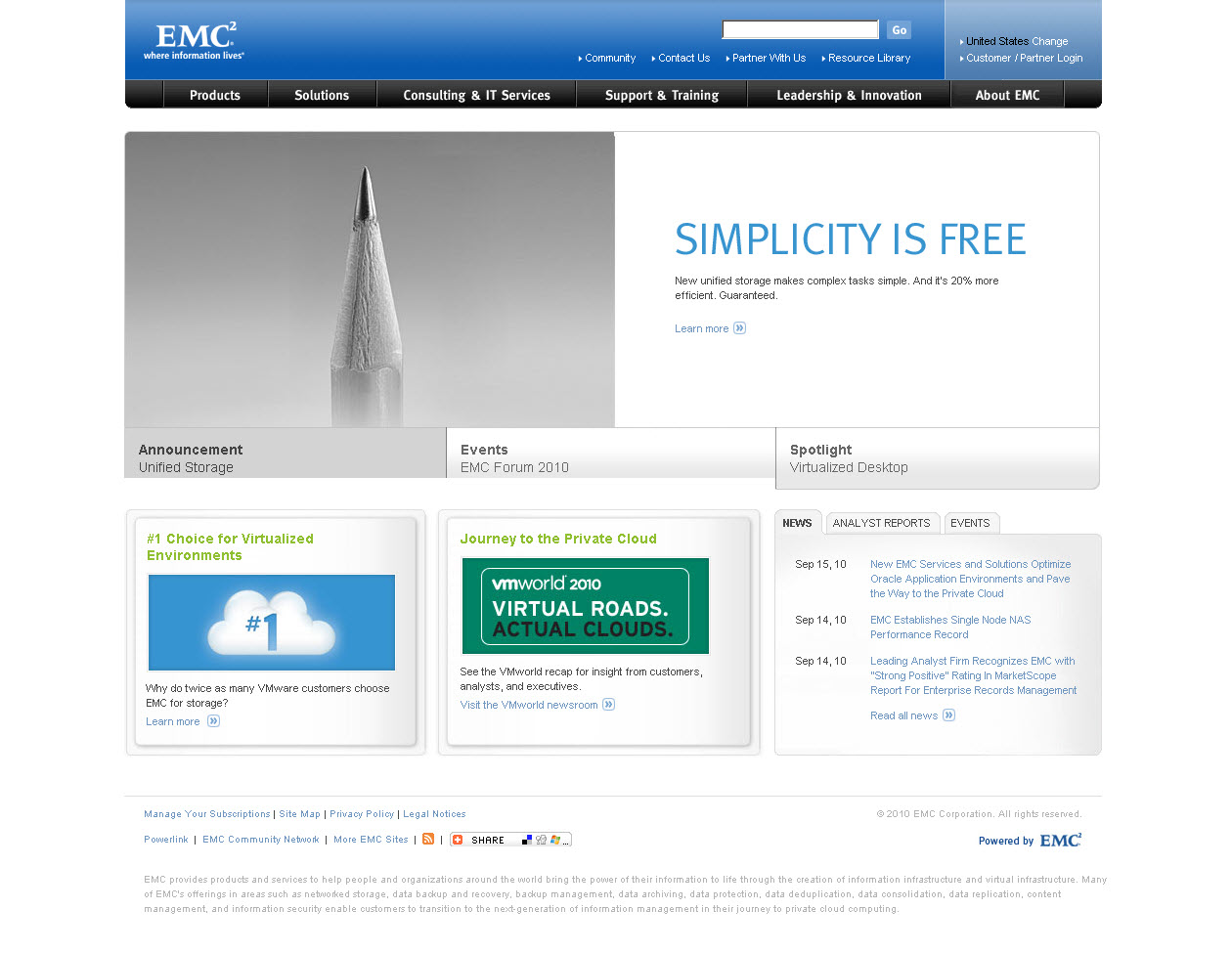
Task: Click Read all news link
Action: [x=904, y=715]
